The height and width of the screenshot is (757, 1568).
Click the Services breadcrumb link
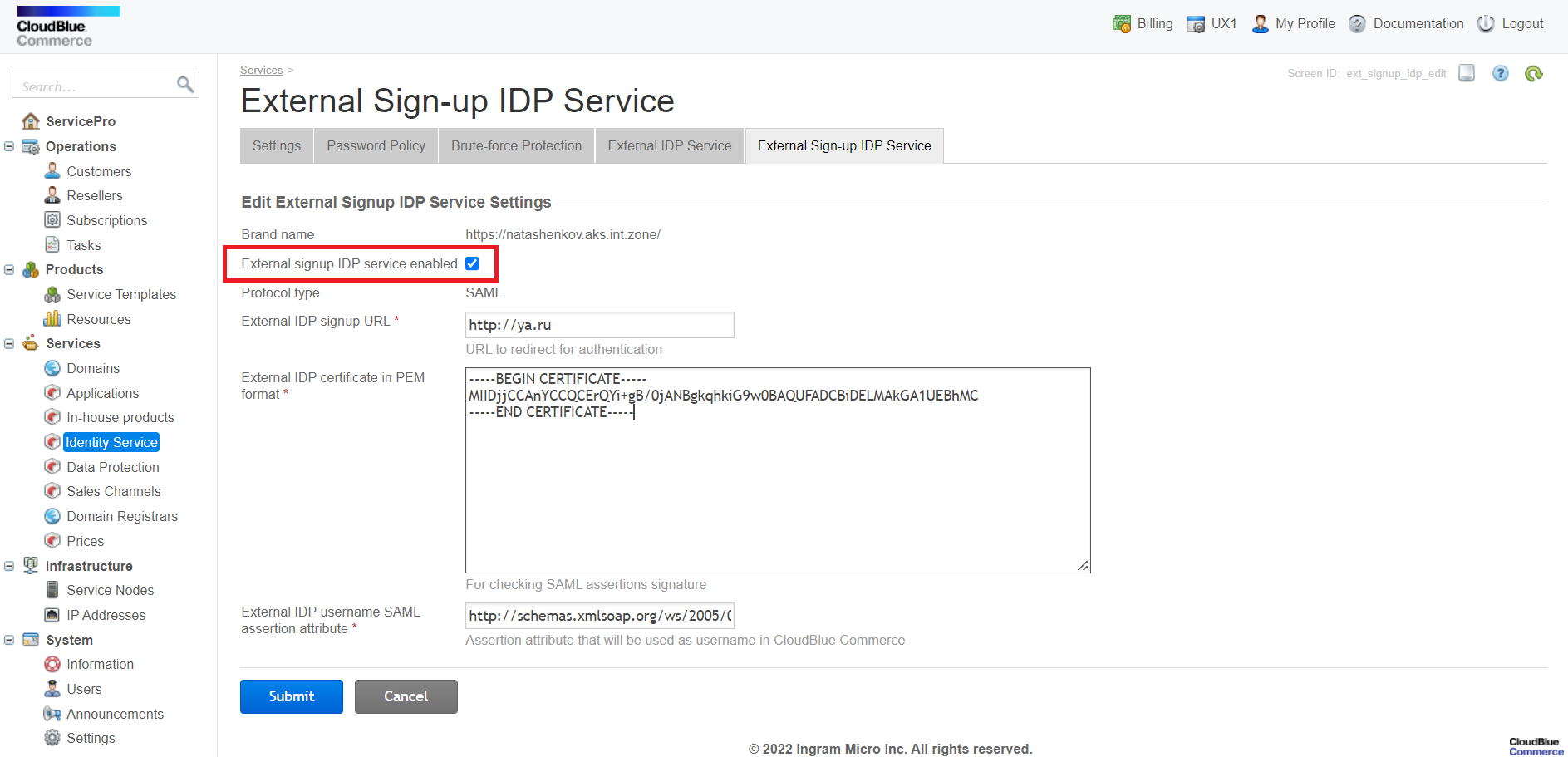pyautogui.click(x=261, y=71)
